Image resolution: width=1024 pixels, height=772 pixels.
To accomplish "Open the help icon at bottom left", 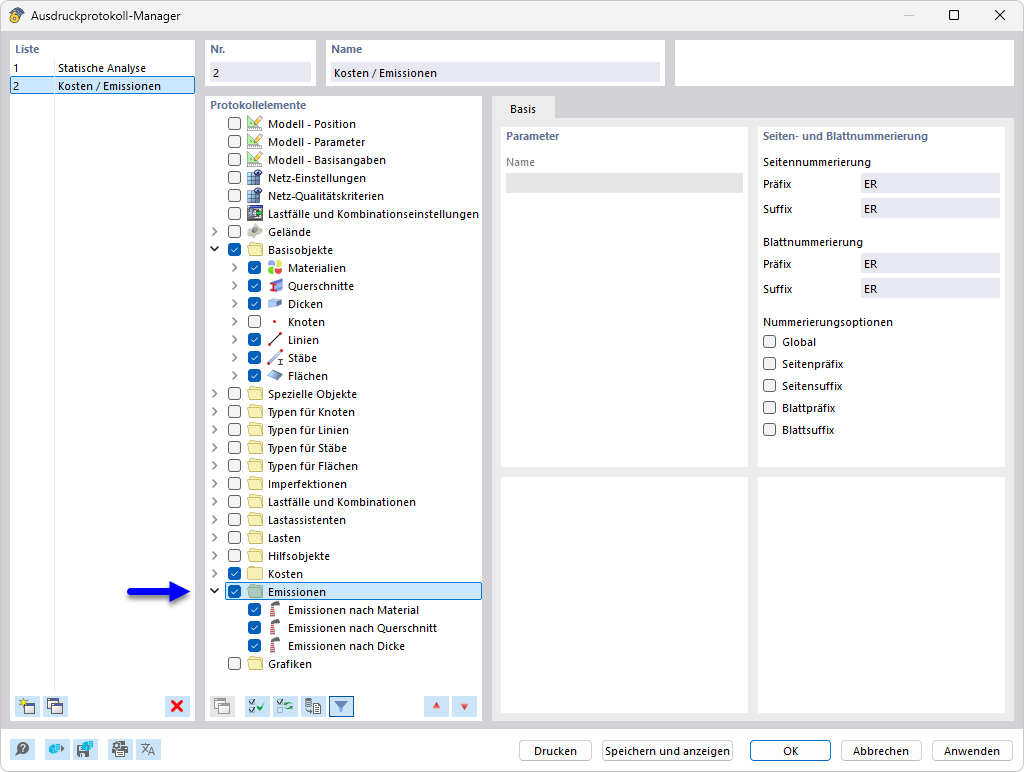I will tap(23, 749).
